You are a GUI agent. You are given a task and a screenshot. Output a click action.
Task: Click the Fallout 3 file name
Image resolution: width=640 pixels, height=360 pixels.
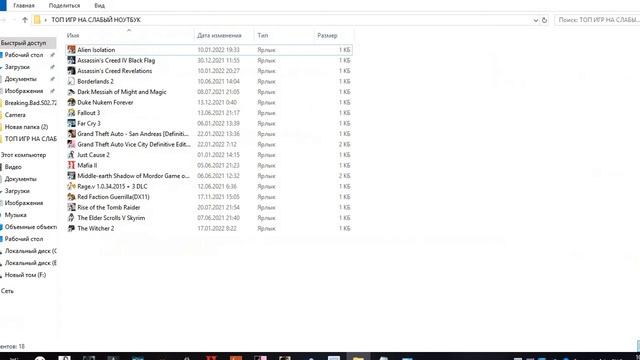click(89, 113)
